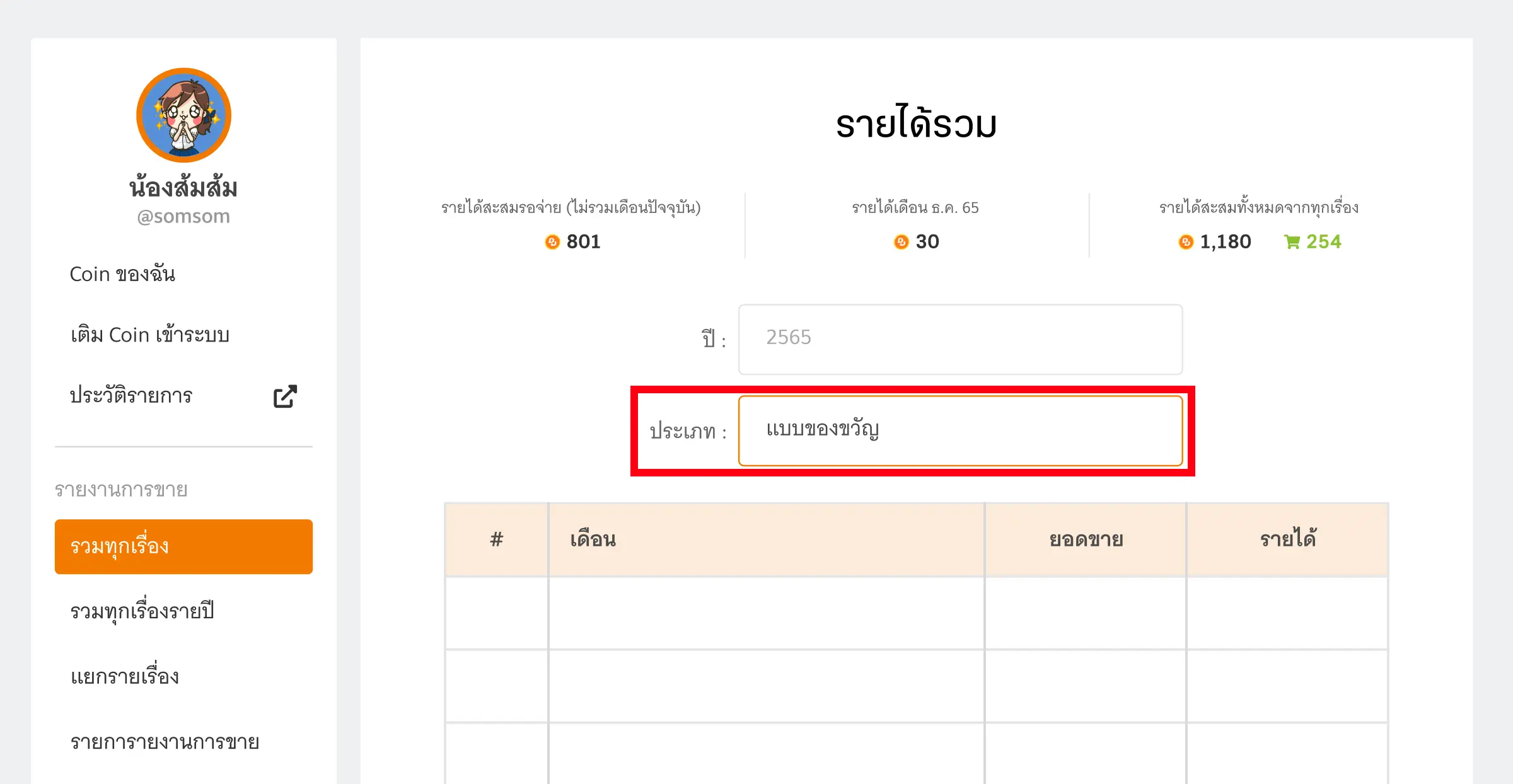Open รายการรายงานการขาย from the sidebar
Image resolution: width=1513 pixels, height=784 pixels.
click(x=164, y=742)
